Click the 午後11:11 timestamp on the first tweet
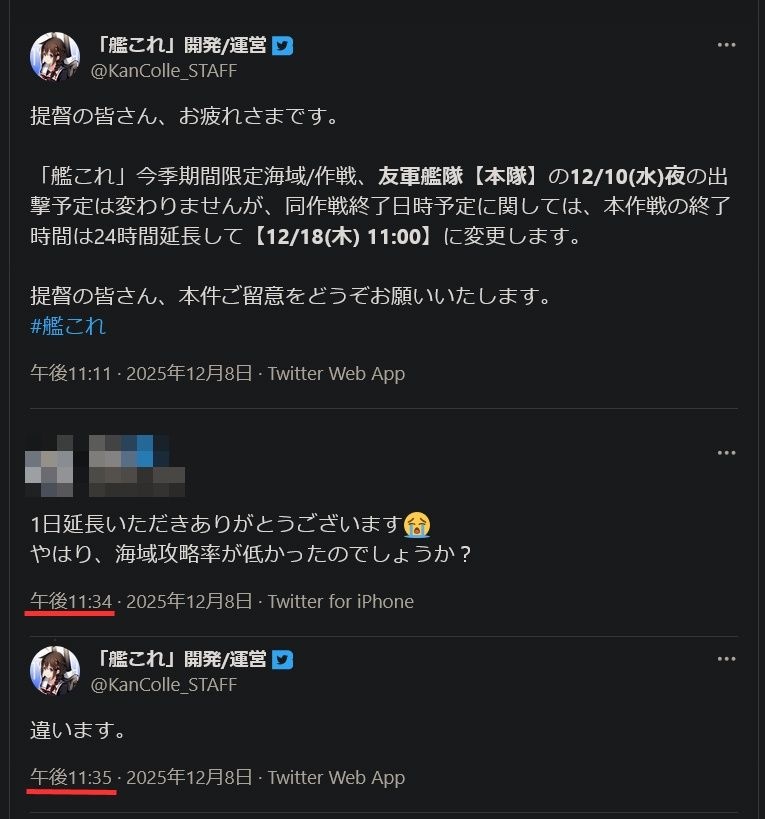765x819 pixels. pos(70,373)
